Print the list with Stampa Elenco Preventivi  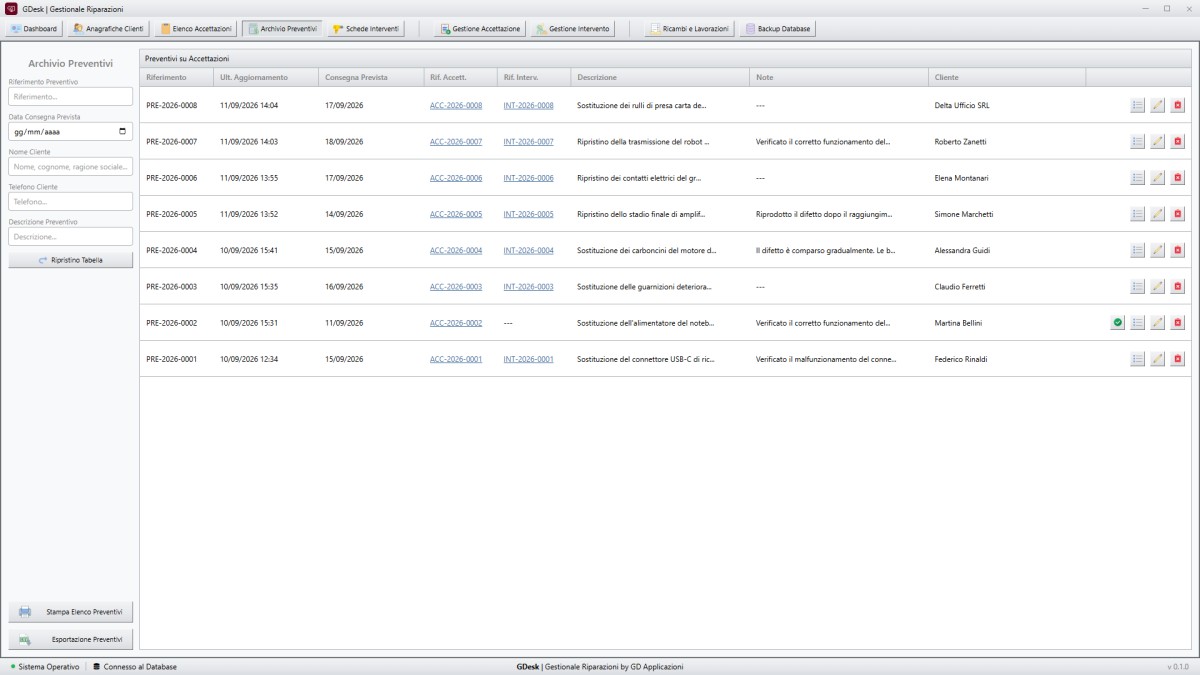click(70, 611)
